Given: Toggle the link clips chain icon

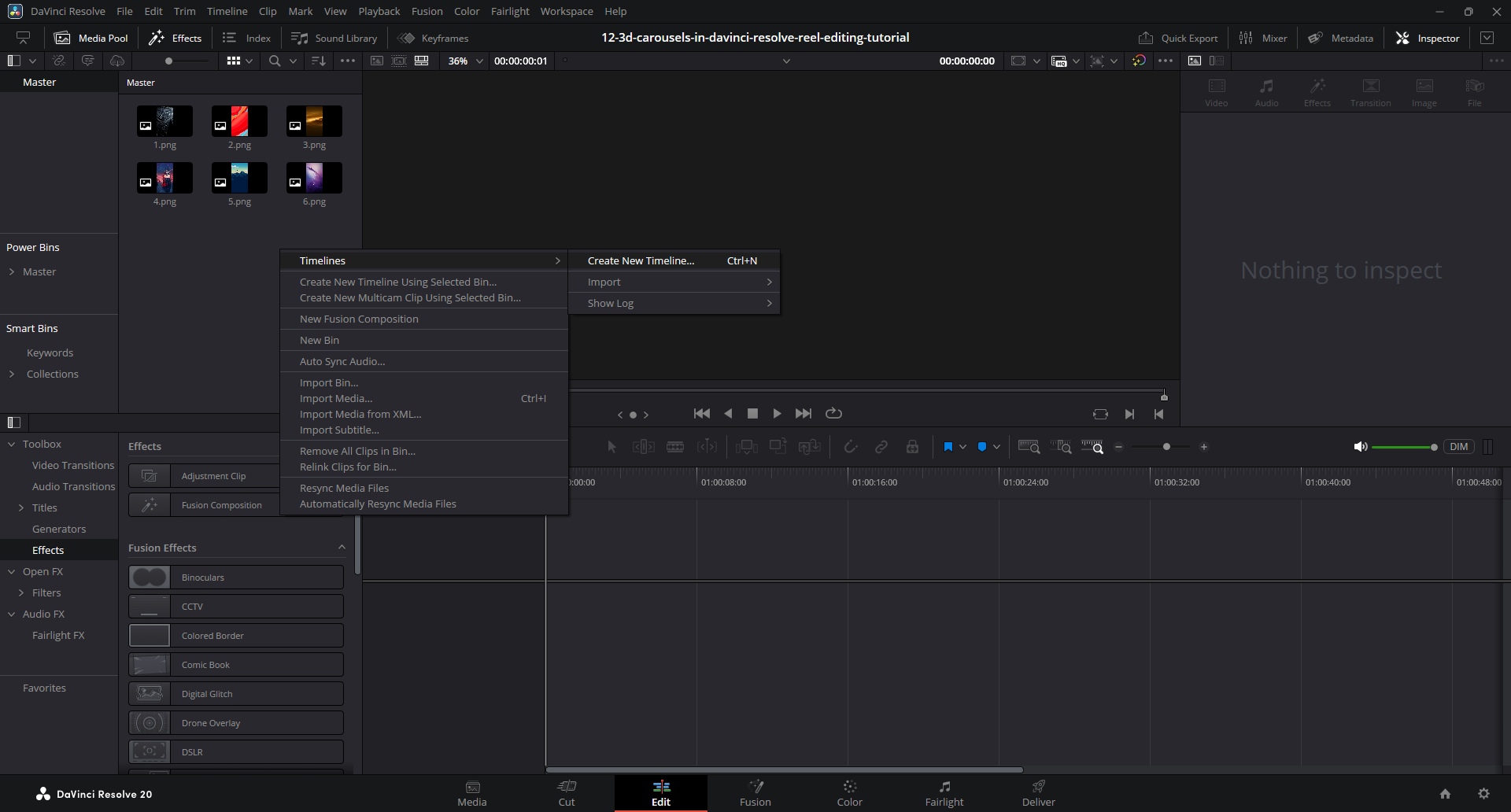Looking at the screenshot, I should click(881, 447).
